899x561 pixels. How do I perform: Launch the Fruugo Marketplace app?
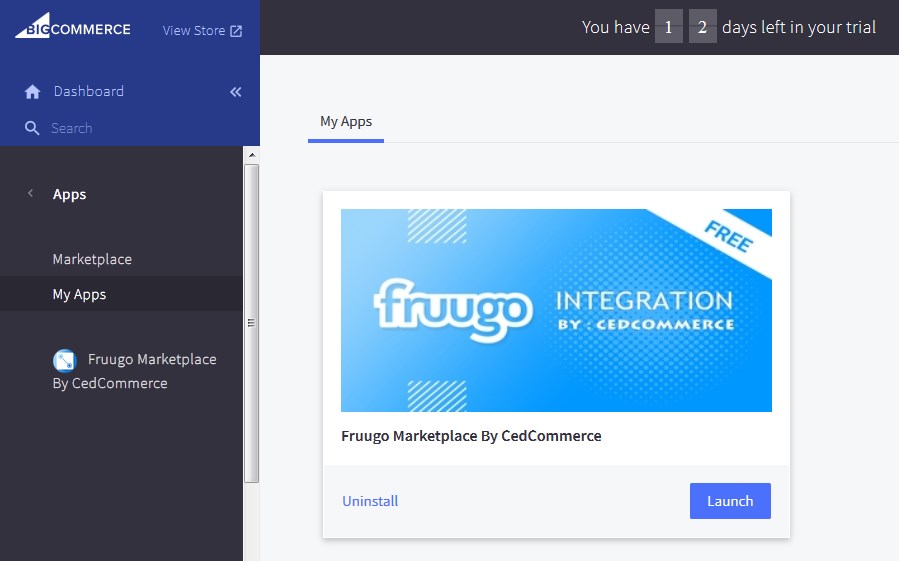pos(730,501)
